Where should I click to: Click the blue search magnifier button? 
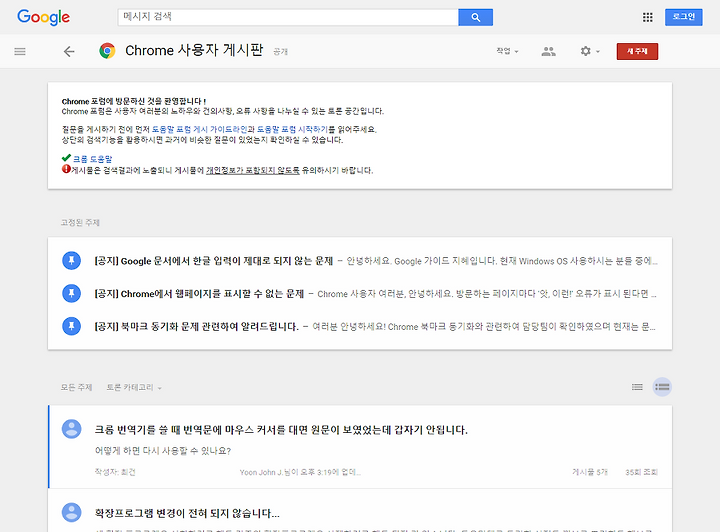pyautogui.click(x=475, y=17)
